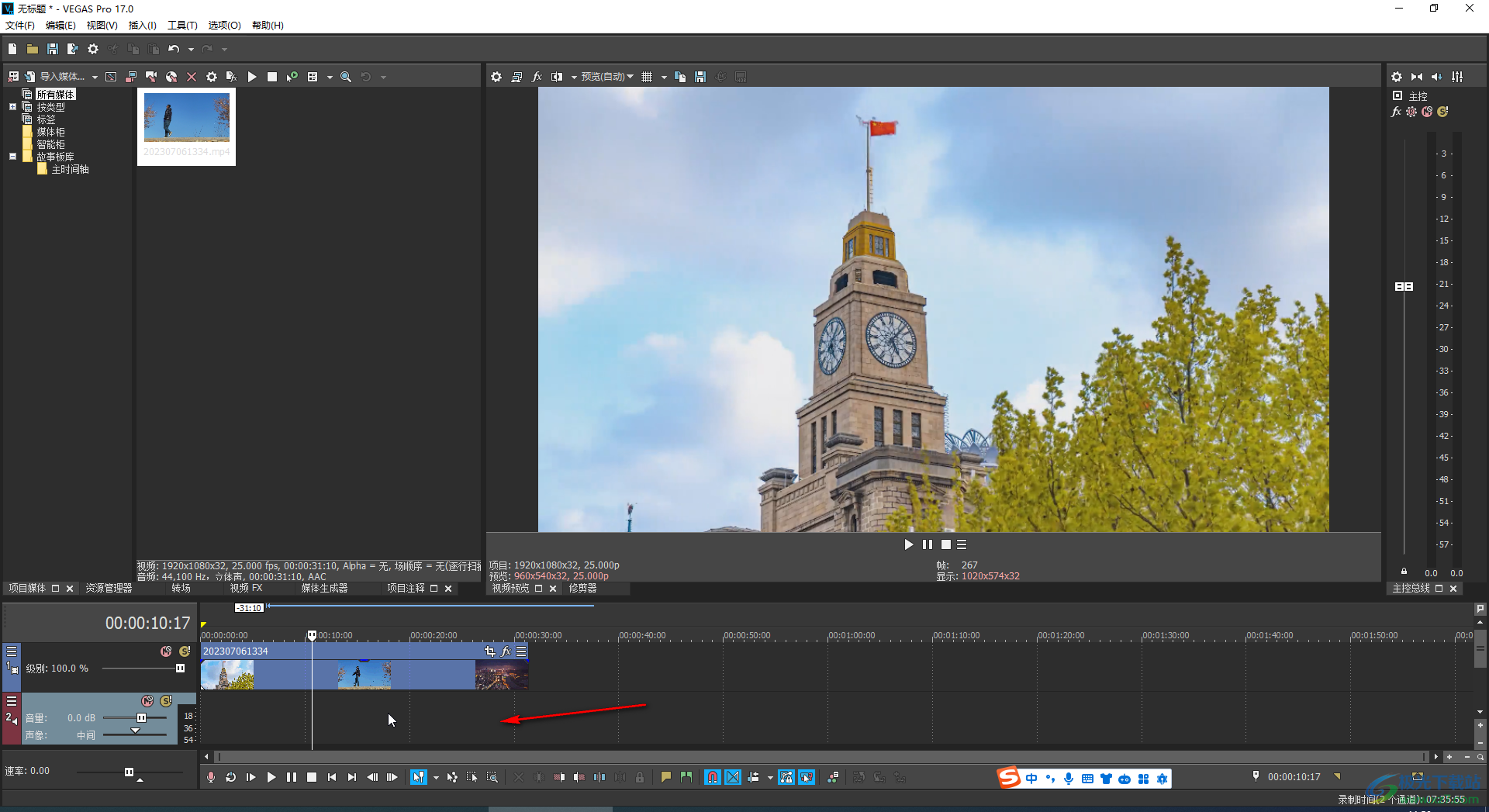Open the edit tool dropdown arrow
Screen dimensions: 1489x812
(x=436, y=777)
